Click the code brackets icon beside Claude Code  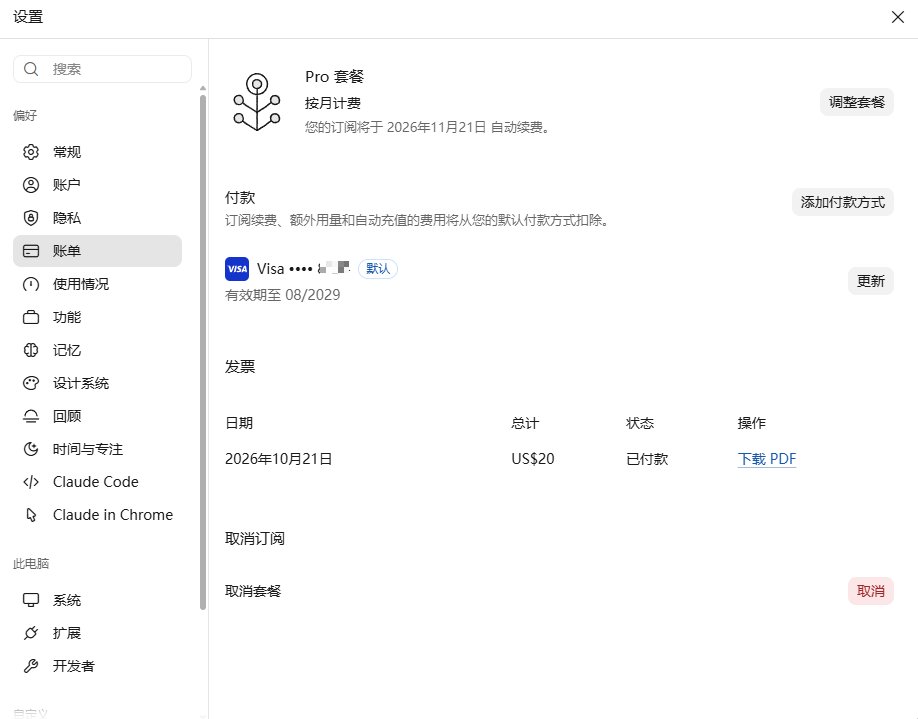[x=30, y=482]
